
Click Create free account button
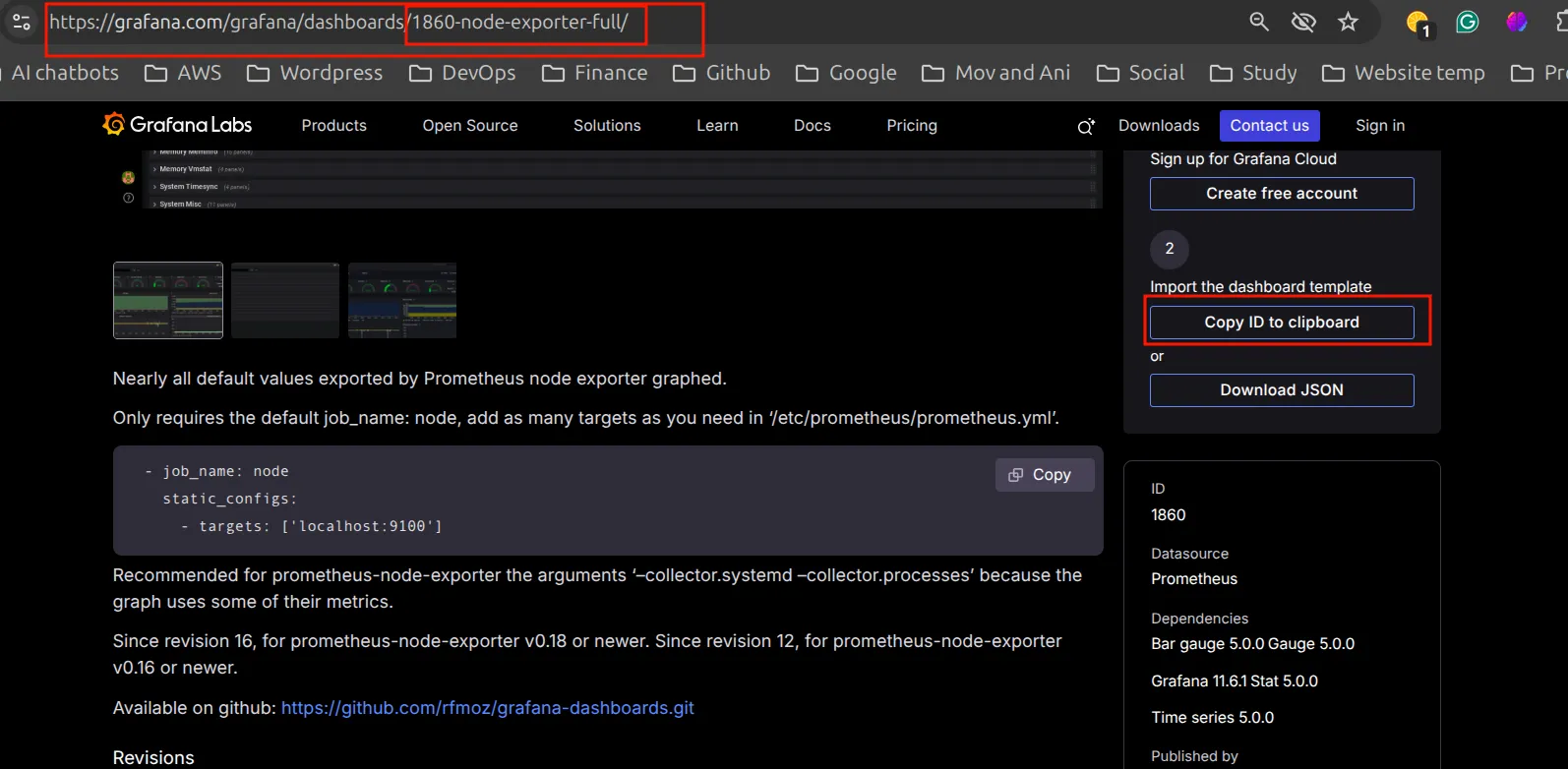(1282, 194)
